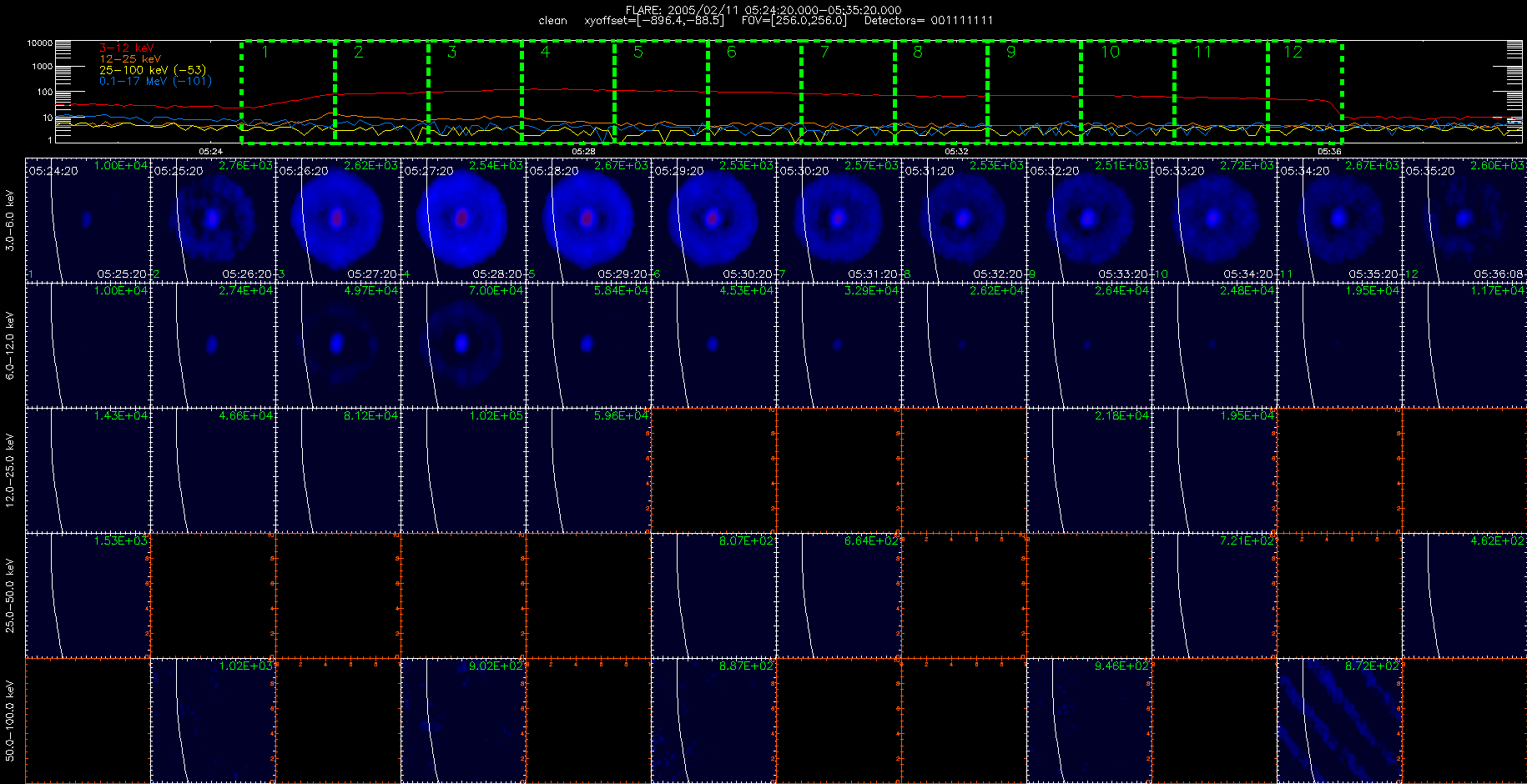This screenshot has width=1527, height=784.
Task: Select interval 10 box in the light curve
Action: pos(1127,92)
